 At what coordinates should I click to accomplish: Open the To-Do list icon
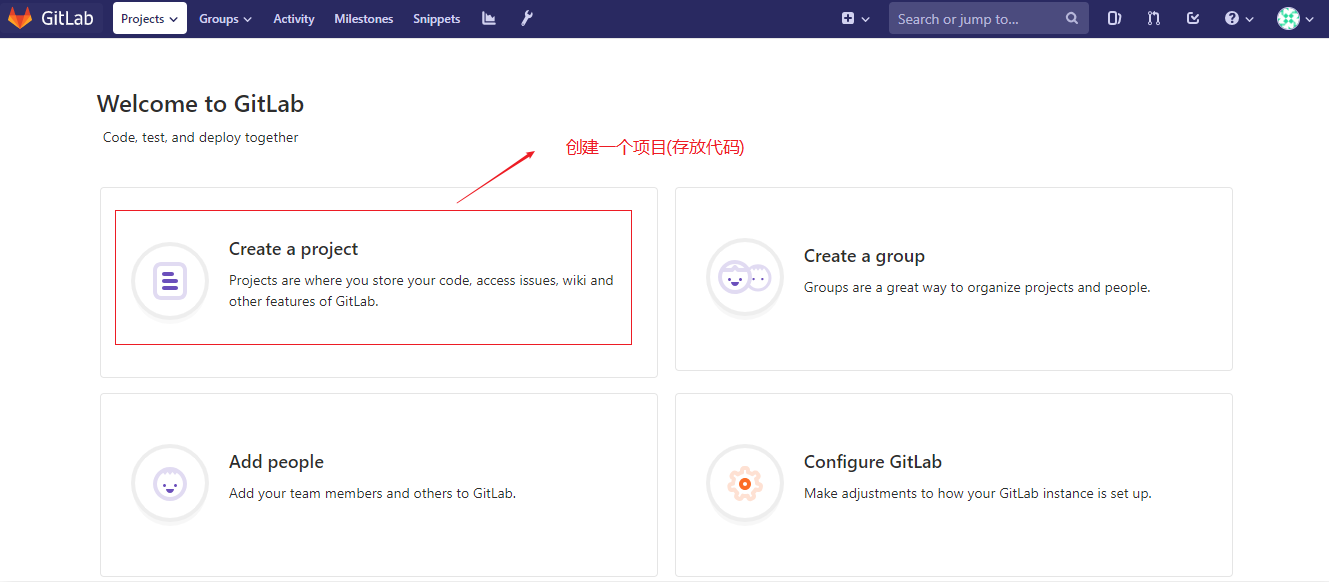coord(1193,18)
